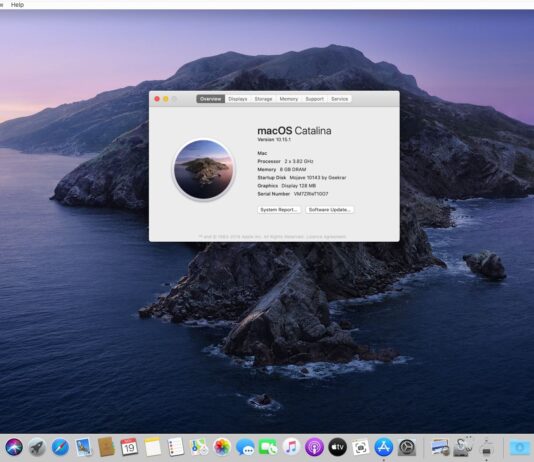Switch to the Memory tab
The image size is (534, 462).
point(289,99)
